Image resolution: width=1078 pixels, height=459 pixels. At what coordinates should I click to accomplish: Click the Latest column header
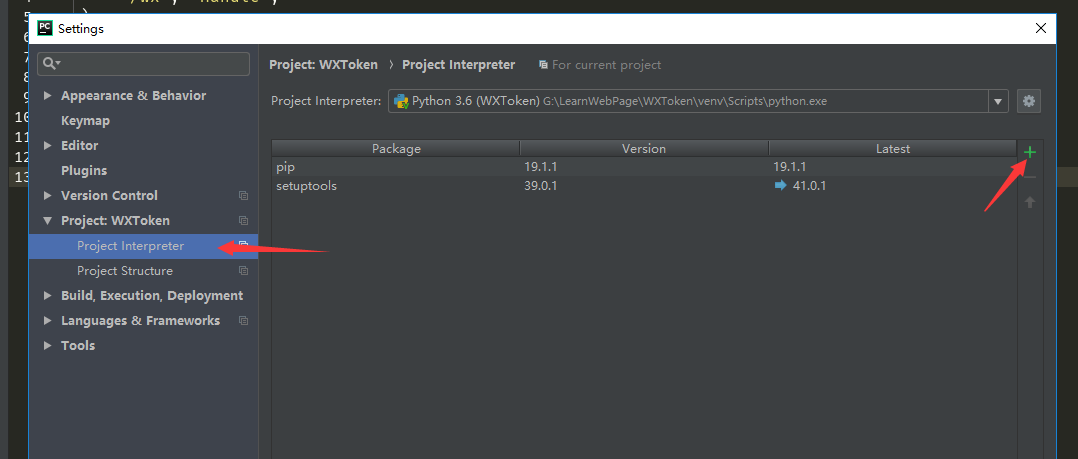[892, 149]
